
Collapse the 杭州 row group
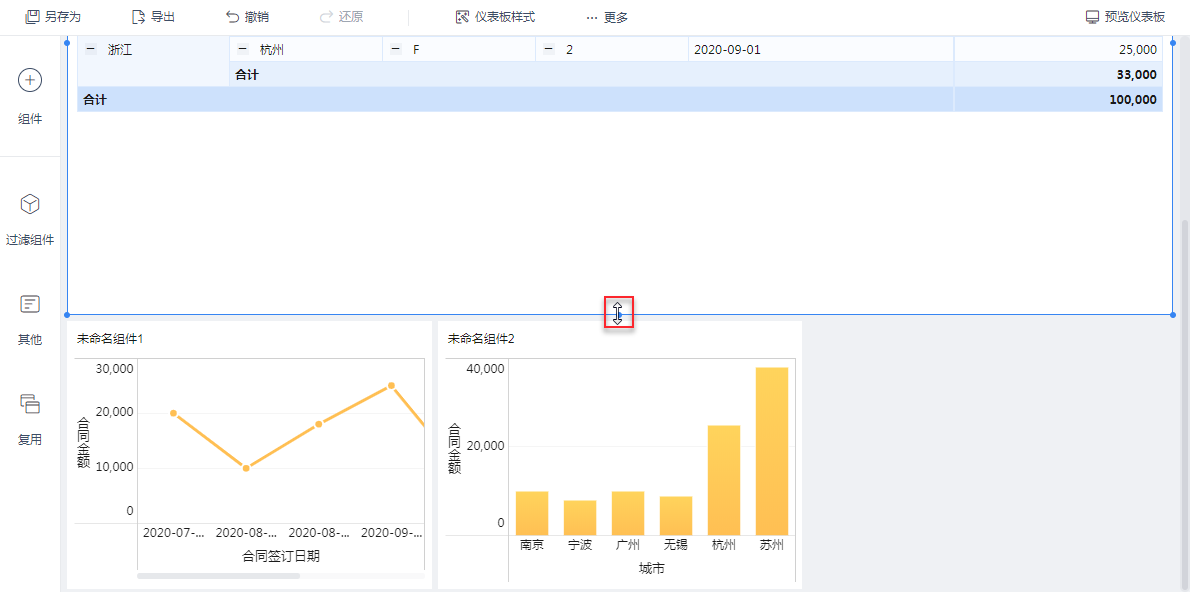point(243,49)
